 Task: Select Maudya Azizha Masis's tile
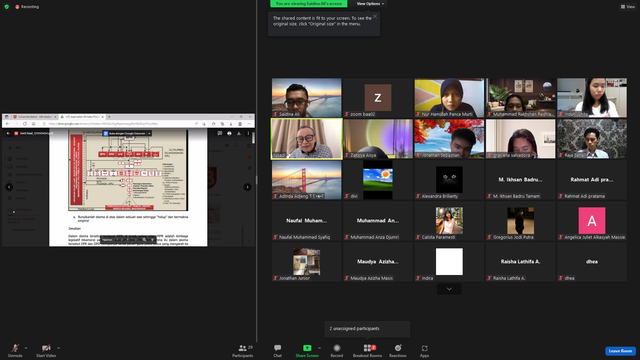[378, 262]
